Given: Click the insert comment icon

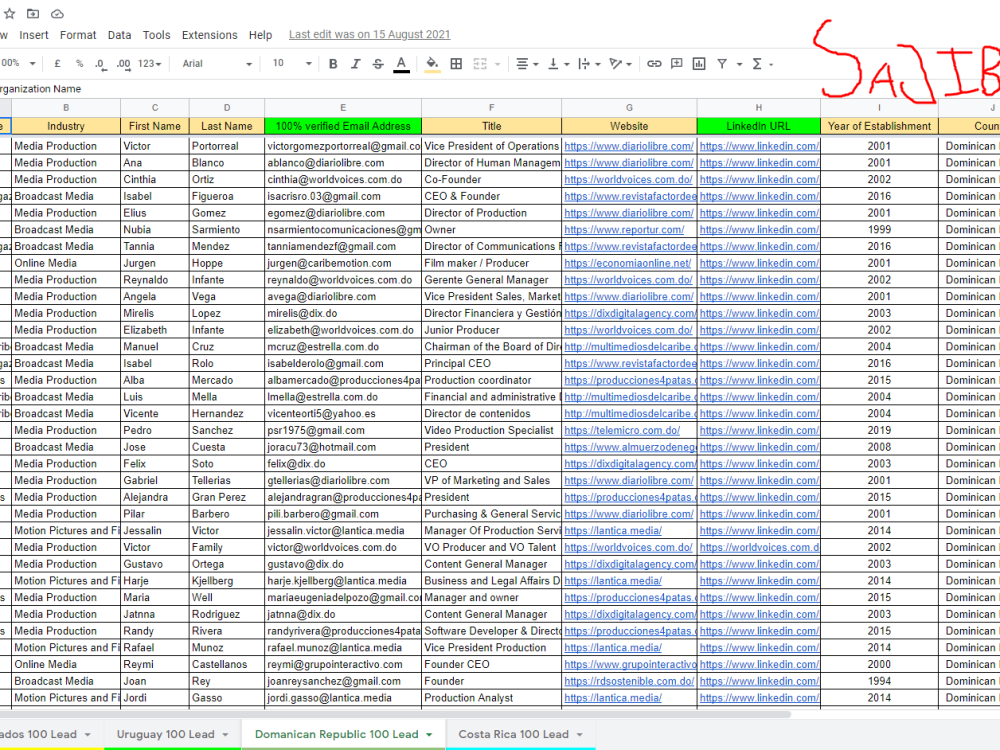Looking at the screenshot, I should 677,64.
